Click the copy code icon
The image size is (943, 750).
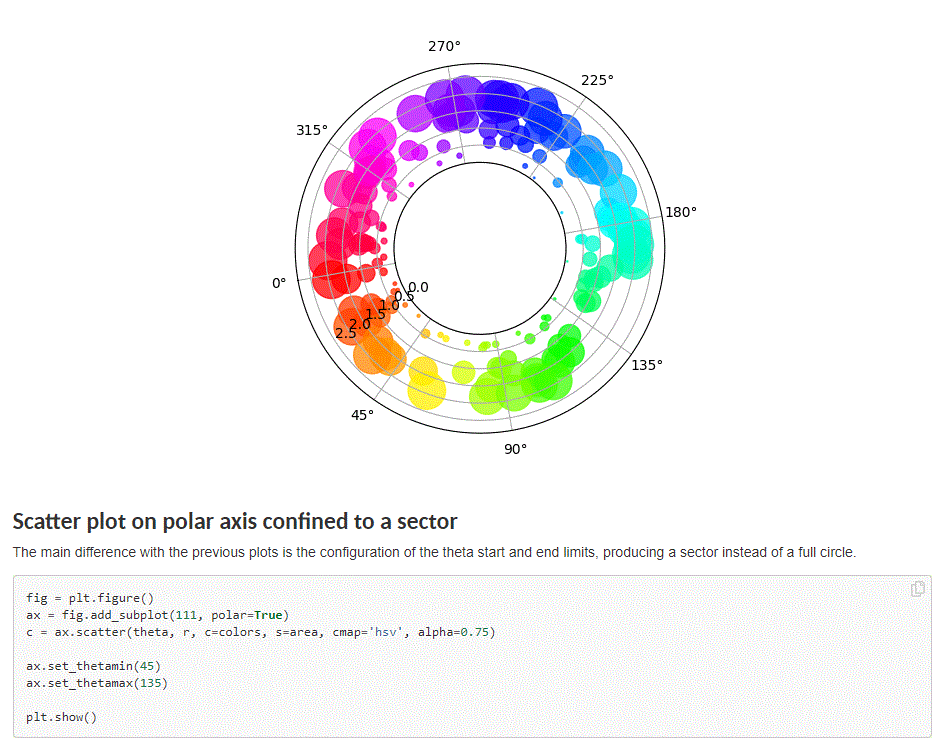[x=917, y=589]
